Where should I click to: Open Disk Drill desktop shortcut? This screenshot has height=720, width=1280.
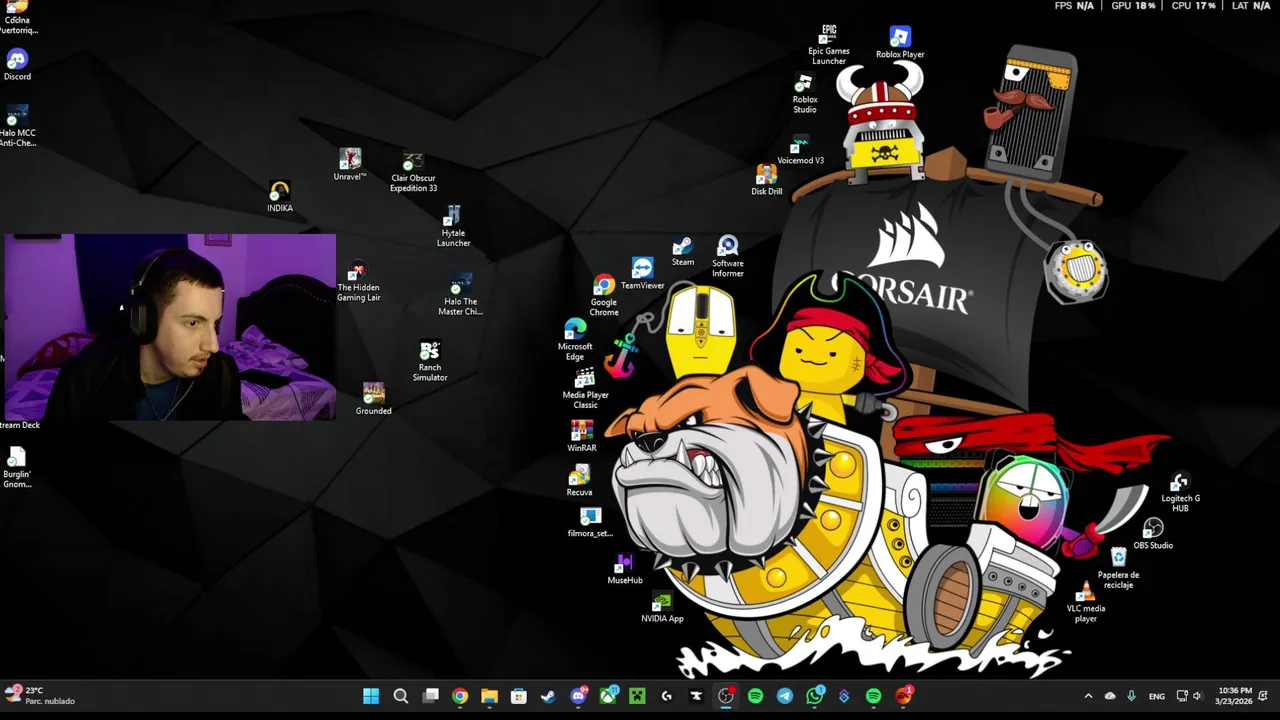tap(767, 180)
